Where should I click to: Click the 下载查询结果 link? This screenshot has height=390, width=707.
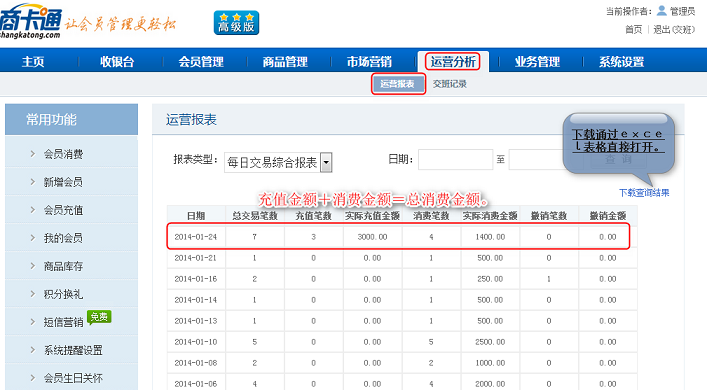pos(644,193)
